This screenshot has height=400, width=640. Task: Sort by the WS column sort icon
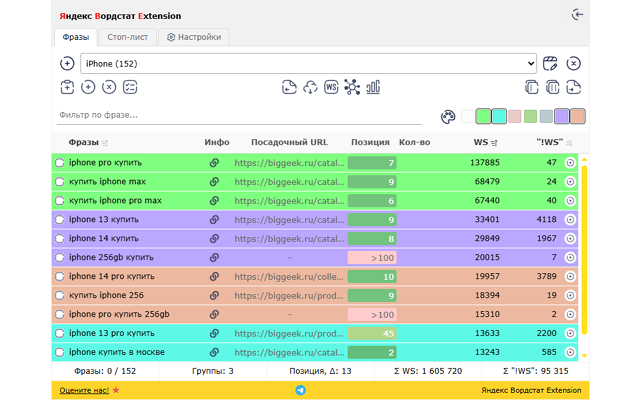coord(494,143)
